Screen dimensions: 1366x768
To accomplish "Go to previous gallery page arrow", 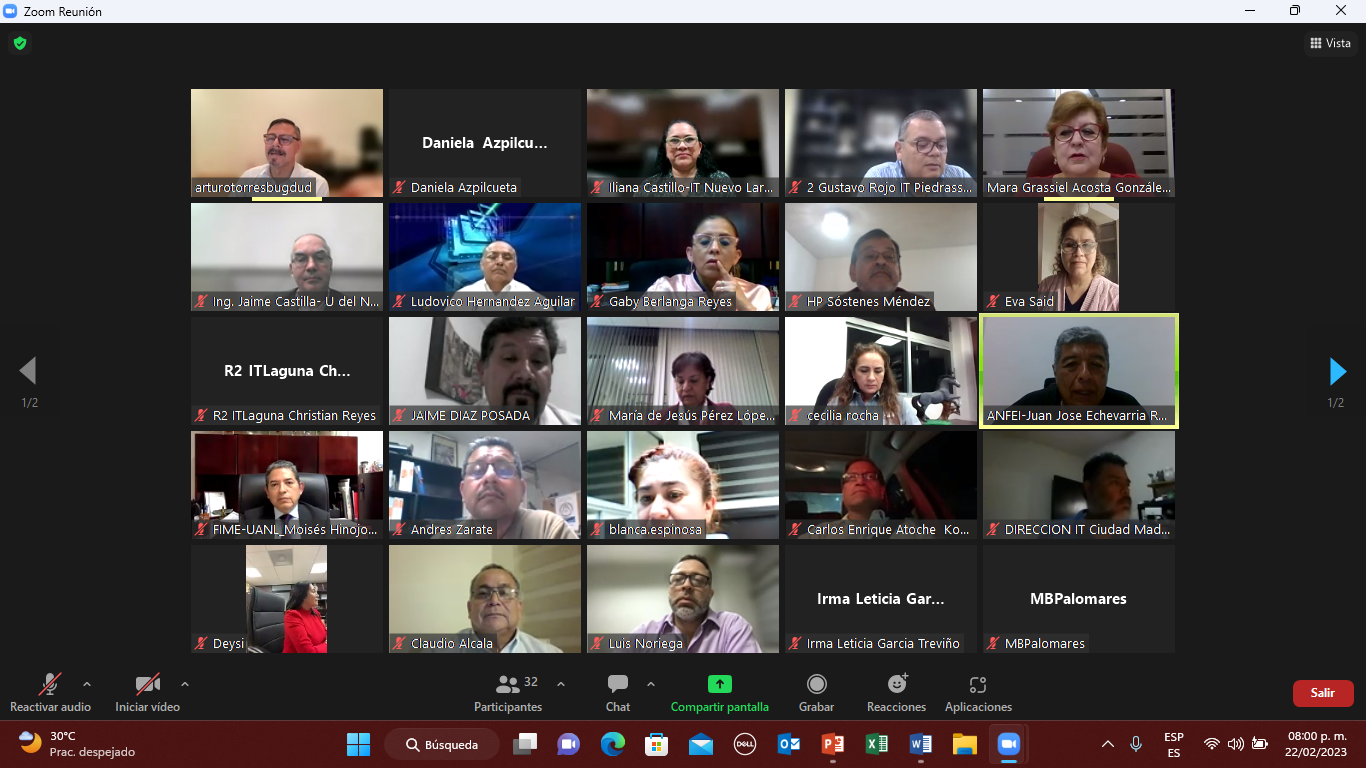I will [x=28, y=371].
